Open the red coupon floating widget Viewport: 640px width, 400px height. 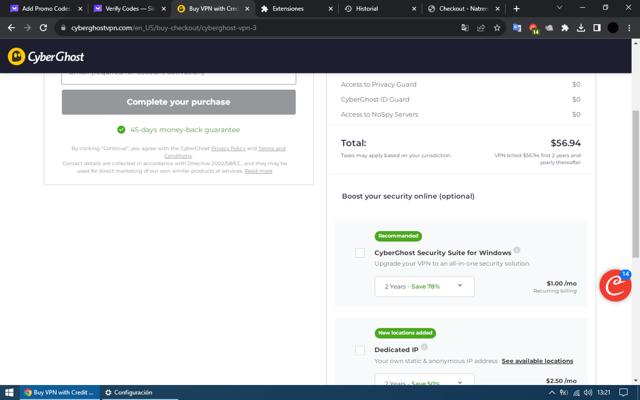pyautogui.click(x=615, y=285)
